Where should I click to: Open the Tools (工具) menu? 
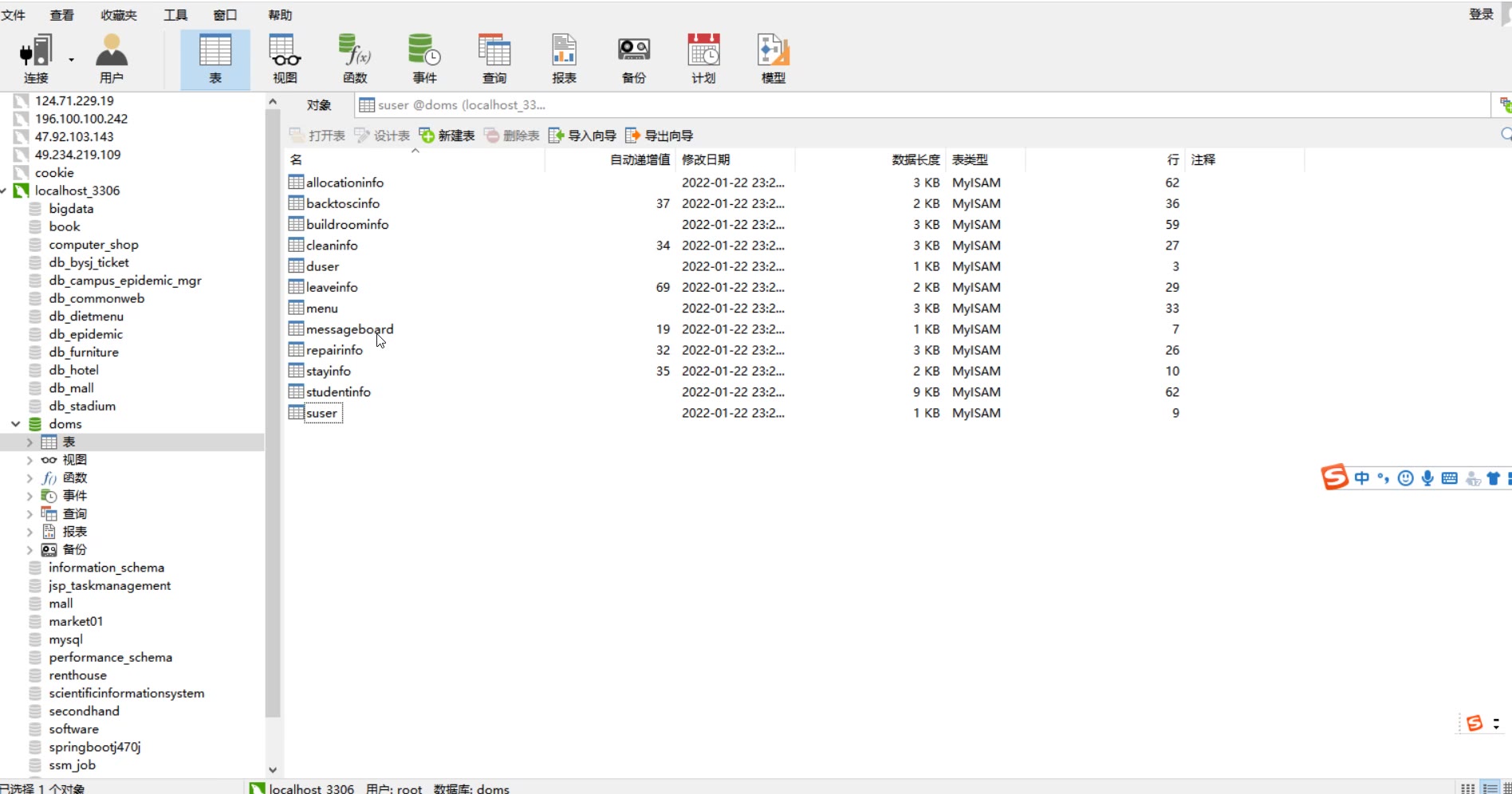[x=175, y=15]
